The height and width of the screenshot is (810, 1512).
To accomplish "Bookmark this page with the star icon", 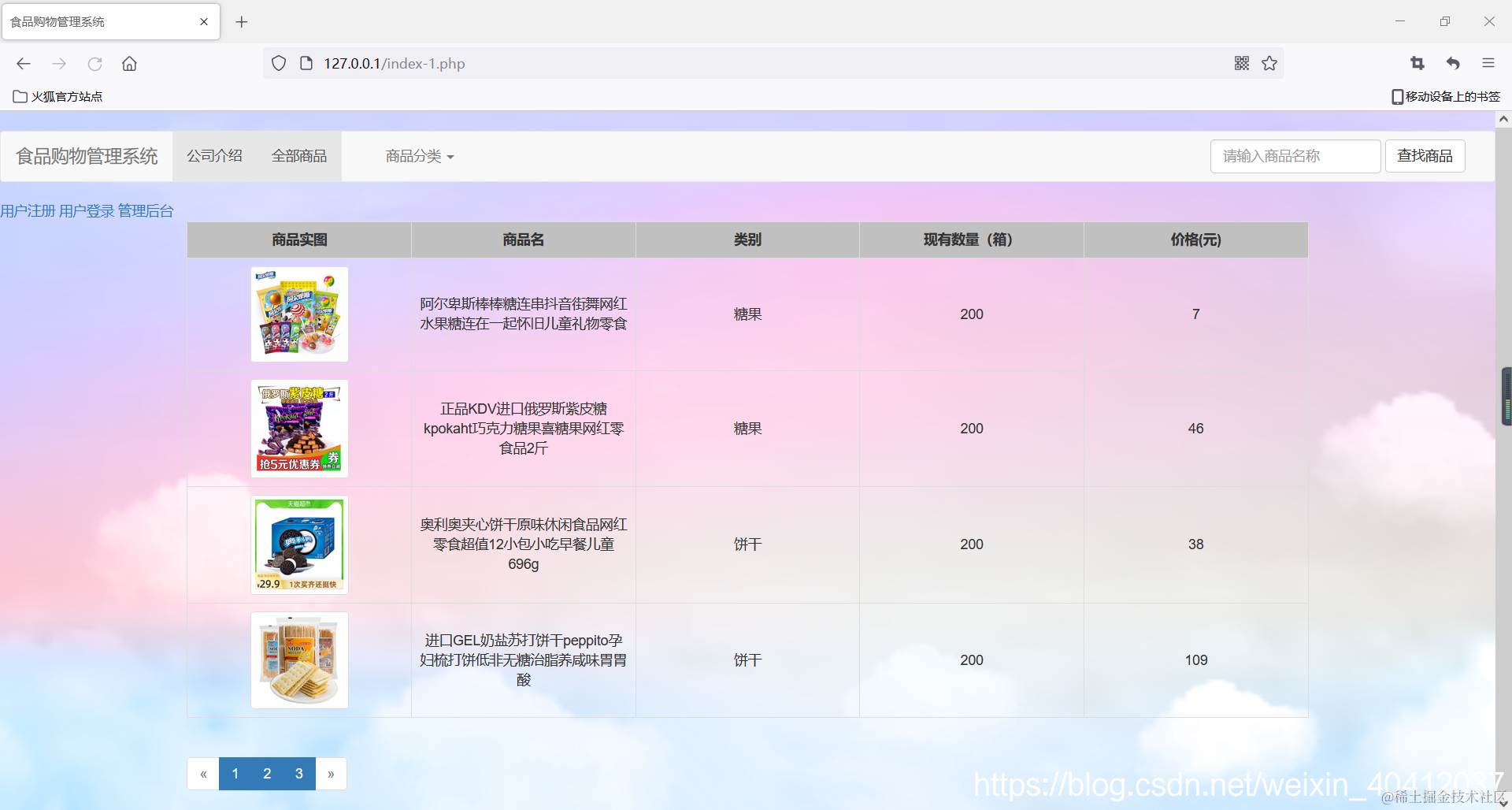I will [1269, 63].
